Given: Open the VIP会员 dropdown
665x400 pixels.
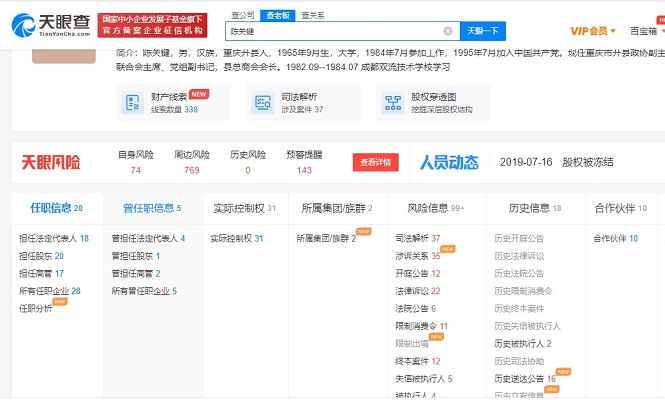Looking at the screenshot, I should 594,31.
